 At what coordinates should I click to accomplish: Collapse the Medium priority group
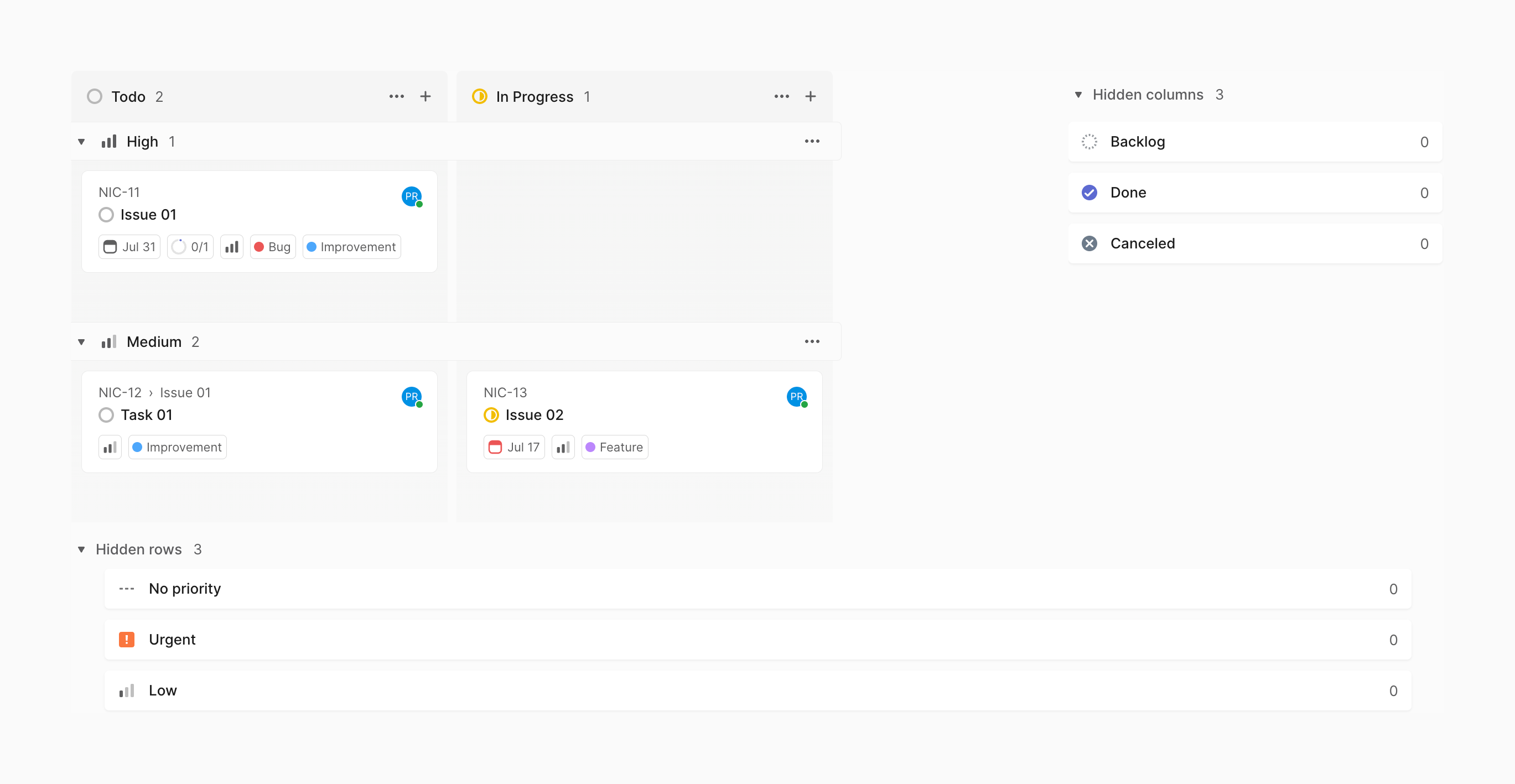coord(81,342)
